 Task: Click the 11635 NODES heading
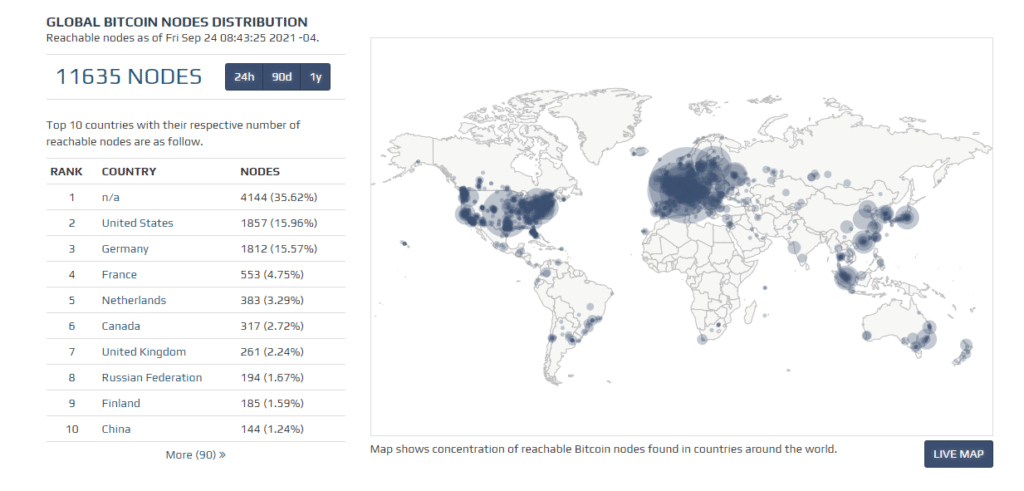coord(129,76)
